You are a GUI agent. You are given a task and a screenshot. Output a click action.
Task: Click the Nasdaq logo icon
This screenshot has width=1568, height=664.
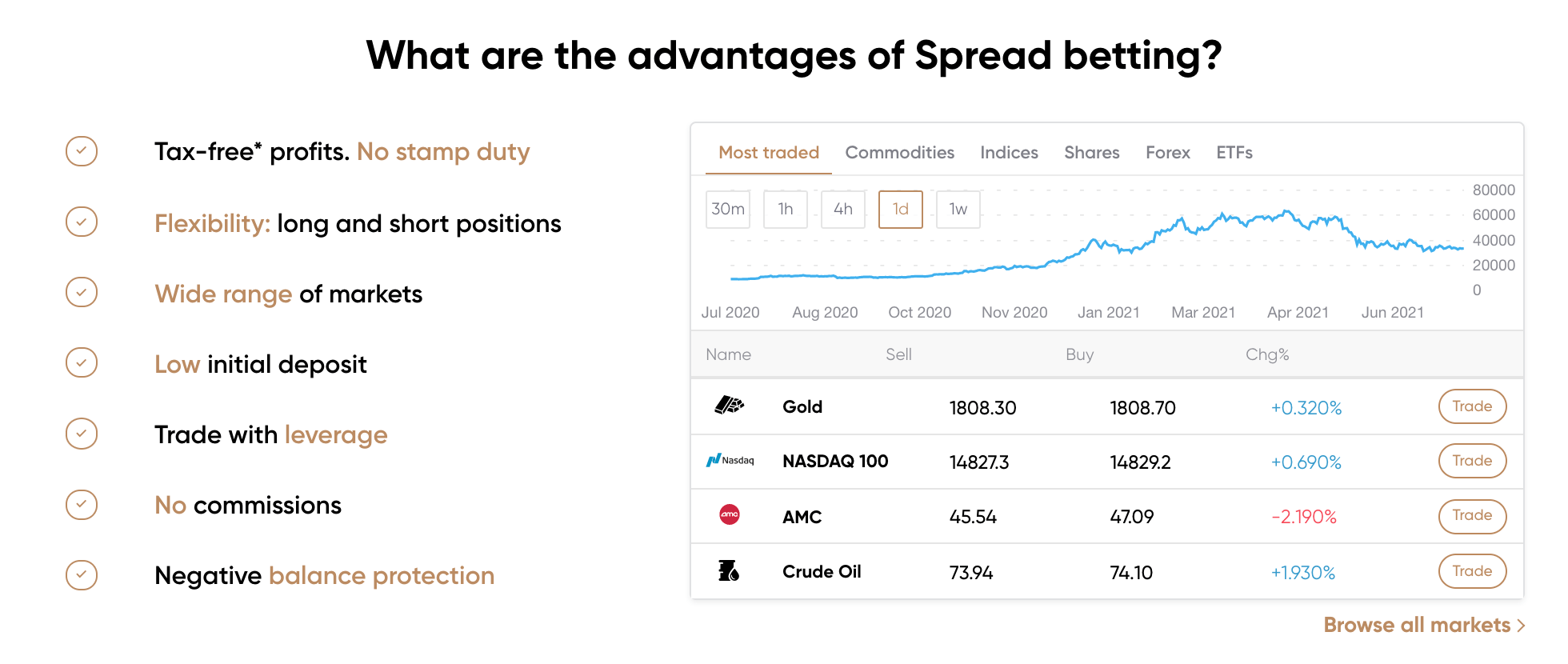point(730,461)
